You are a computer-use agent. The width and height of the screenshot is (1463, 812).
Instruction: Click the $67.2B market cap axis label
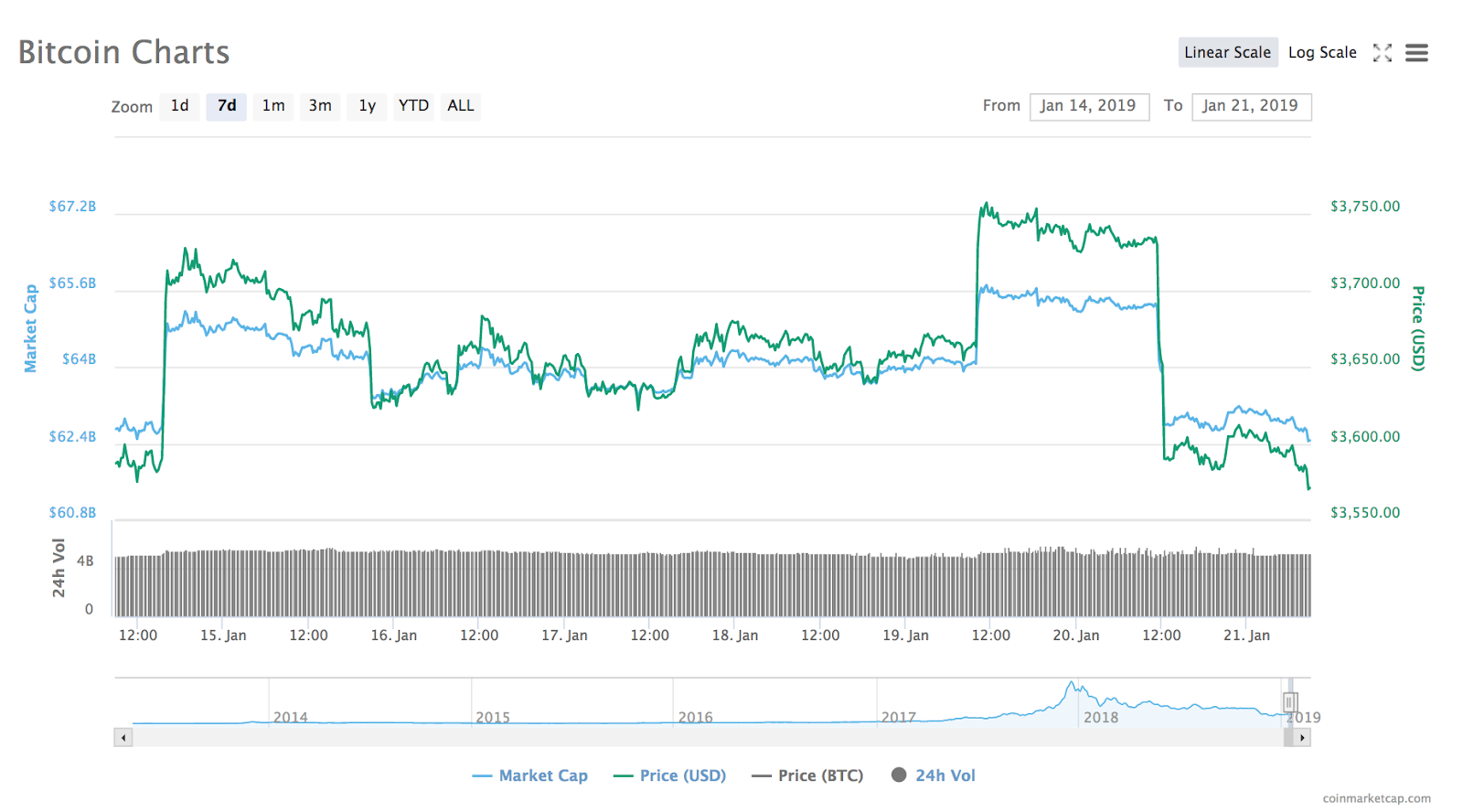click(x=72, y=207)
